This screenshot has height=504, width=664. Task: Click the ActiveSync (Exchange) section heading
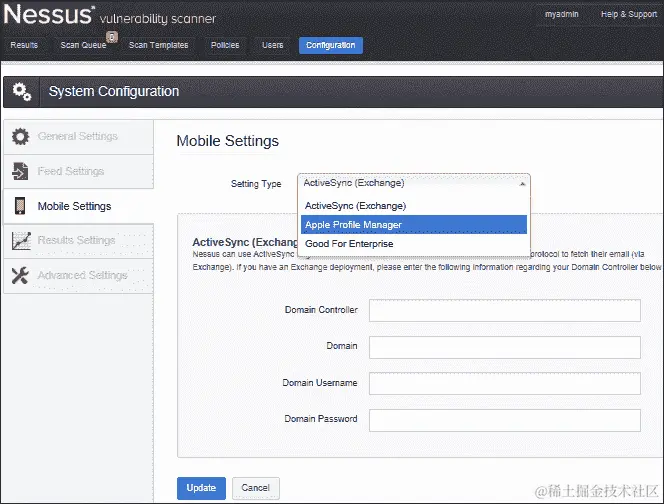click(245, 242)
